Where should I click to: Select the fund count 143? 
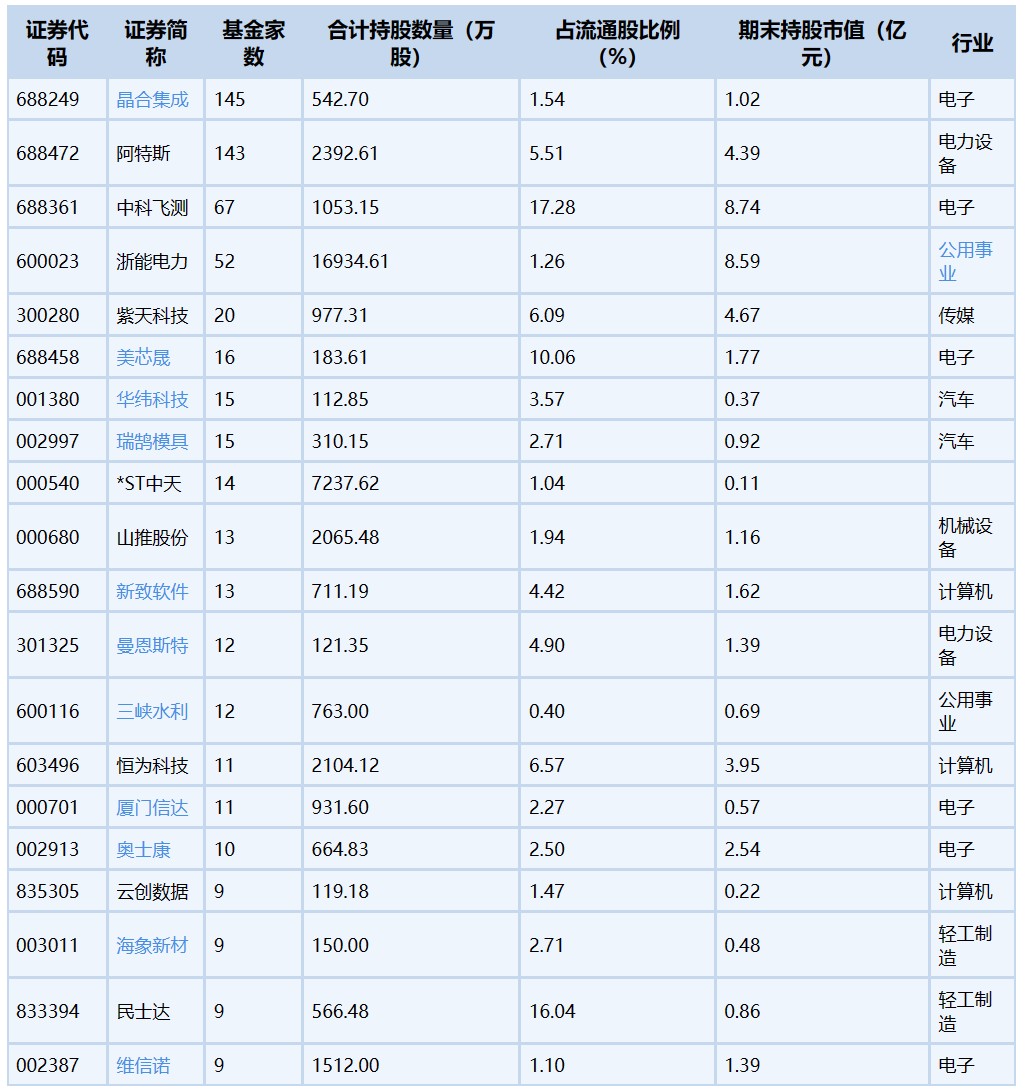click(x=229, y=153)
